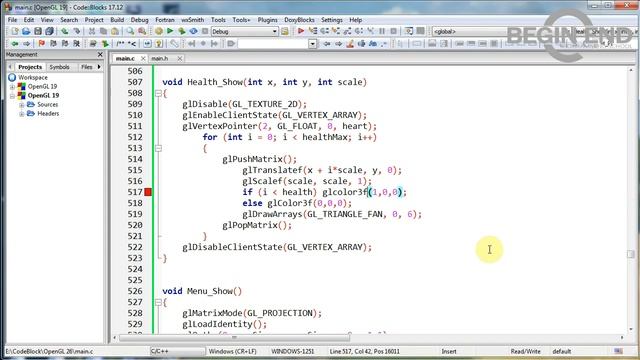
Task: Rebuild the project via toolbar
Action: point(193,31)
